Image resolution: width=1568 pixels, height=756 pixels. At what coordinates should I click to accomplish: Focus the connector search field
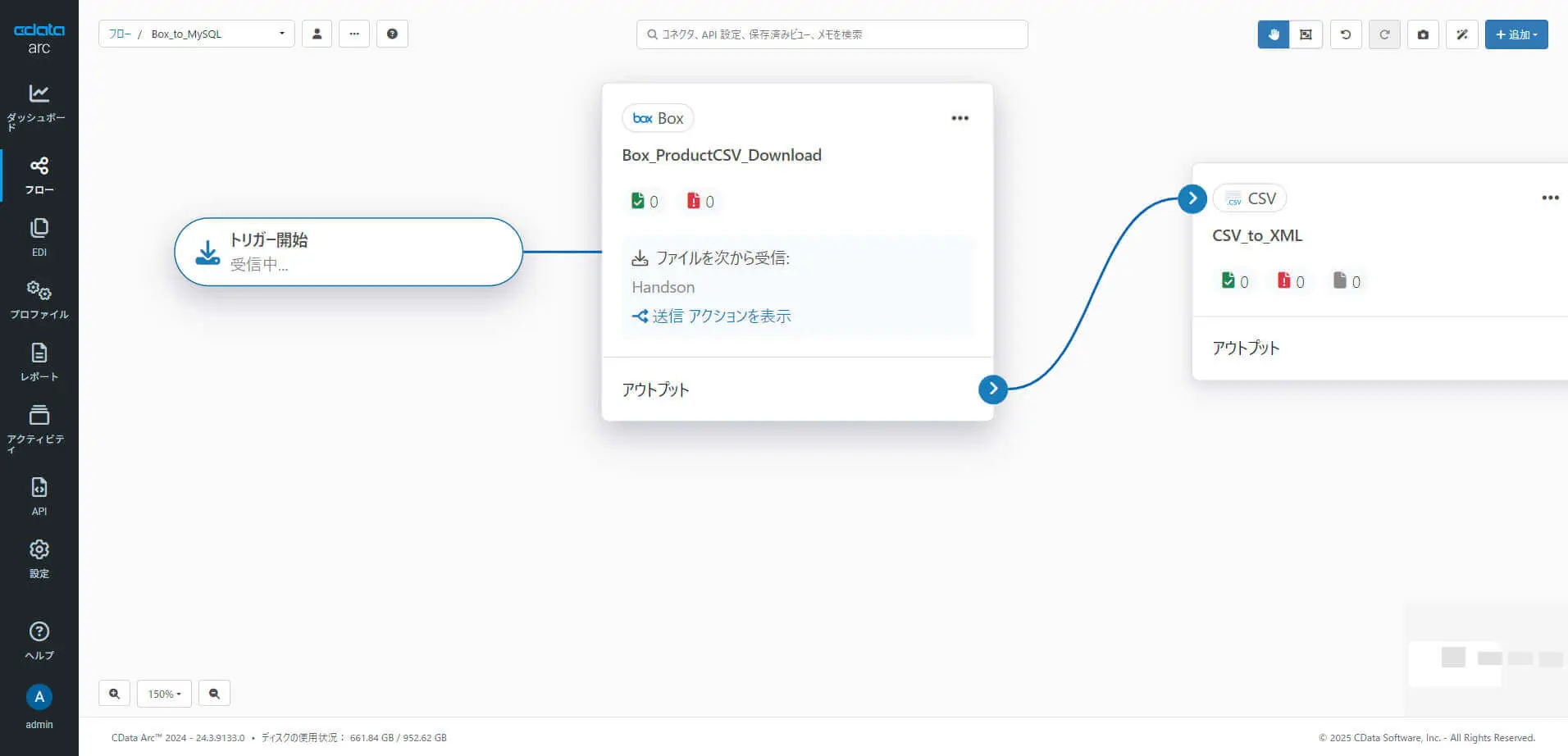point(832,34)
